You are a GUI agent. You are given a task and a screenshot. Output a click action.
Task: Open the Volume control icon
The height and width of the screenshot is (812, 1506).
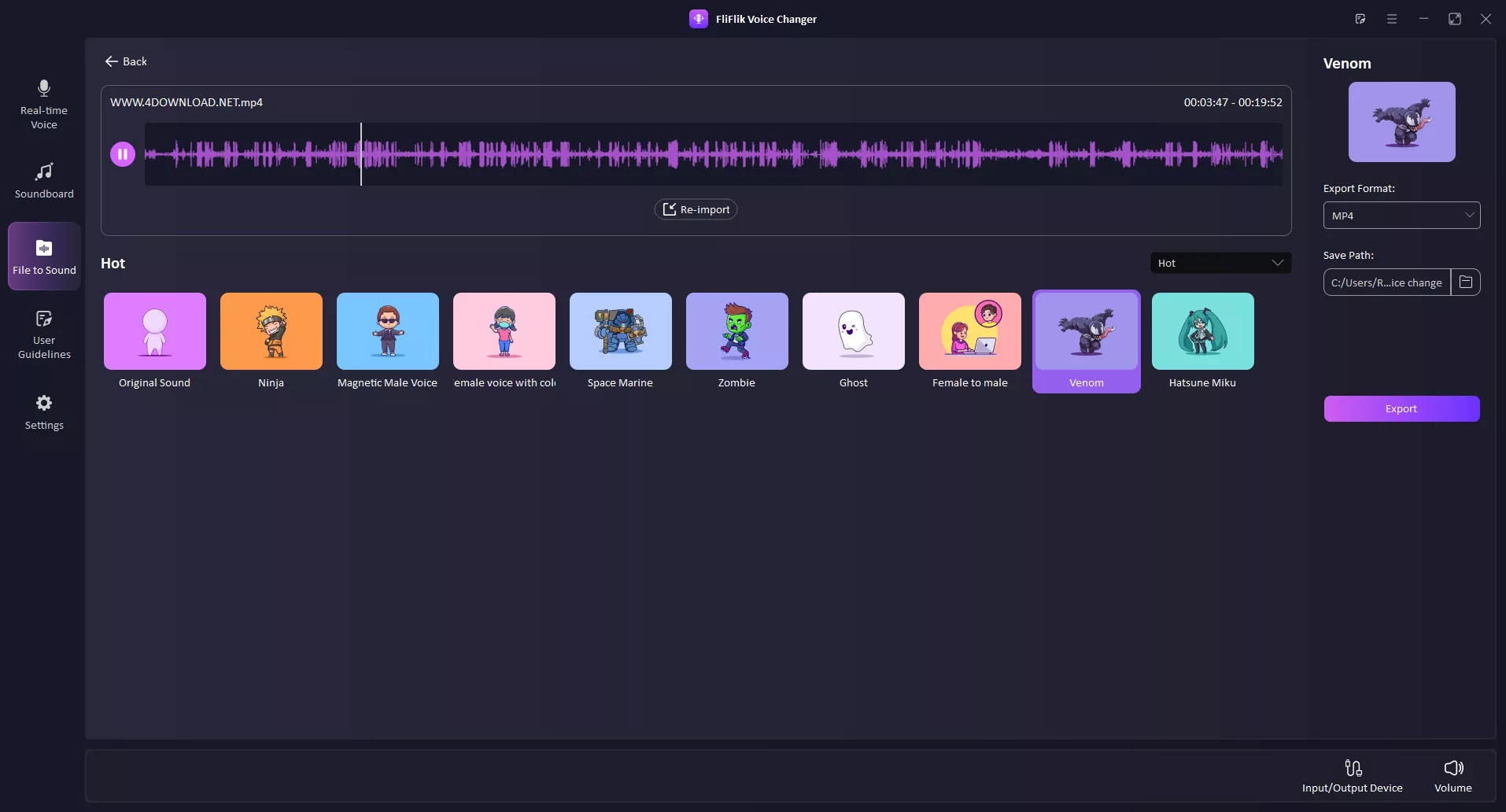(x=1452, y=775)
